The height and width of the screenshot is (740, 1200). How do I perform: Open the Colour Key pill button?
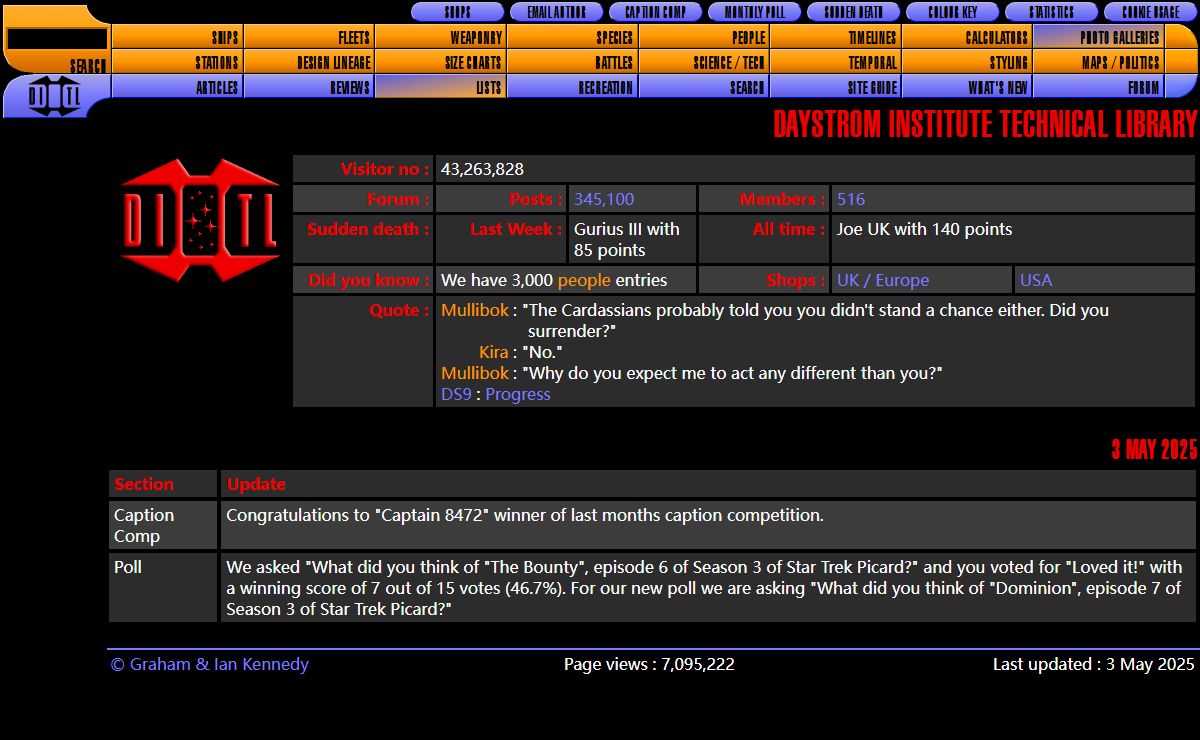click(x=952, y=12)
